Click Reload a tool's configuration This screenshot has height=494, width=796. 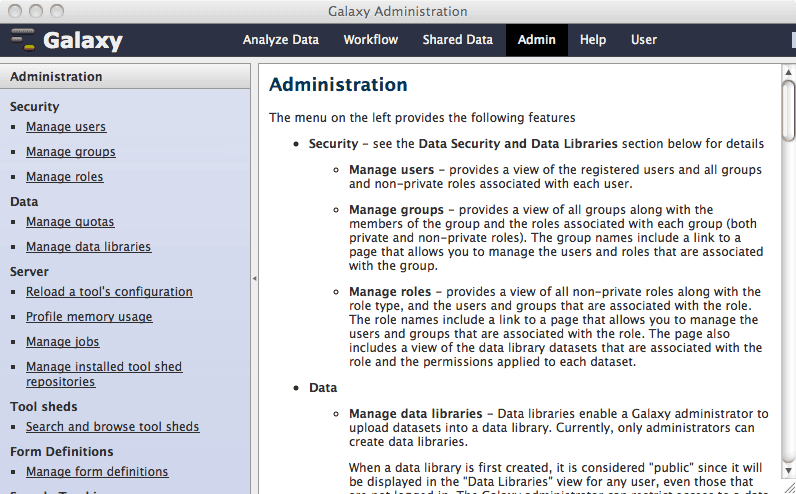pos(109,292)
